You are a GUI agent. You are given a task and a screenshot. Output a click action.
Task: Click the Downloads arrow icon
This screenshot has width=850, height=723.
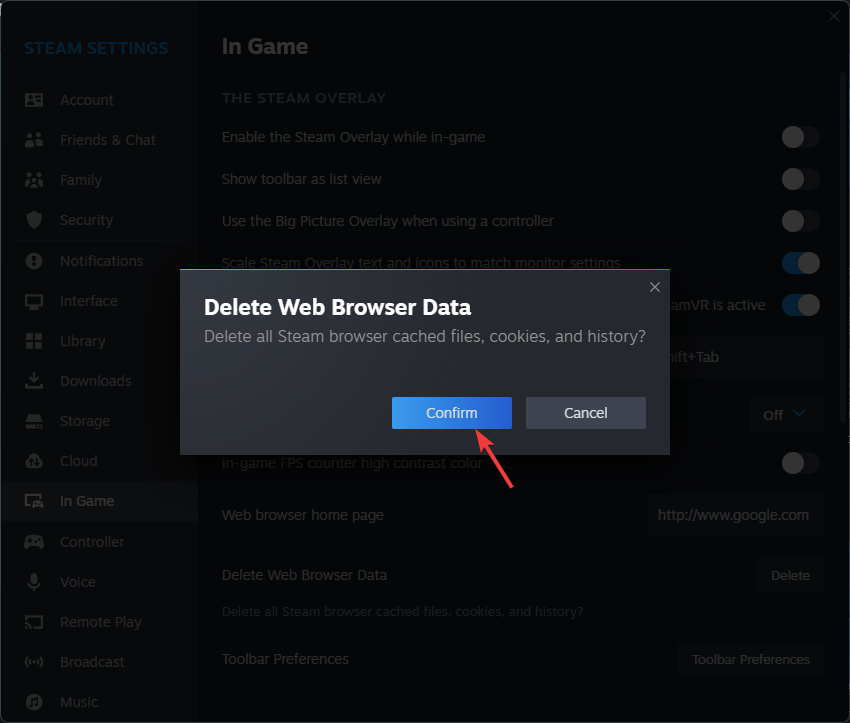34,380
